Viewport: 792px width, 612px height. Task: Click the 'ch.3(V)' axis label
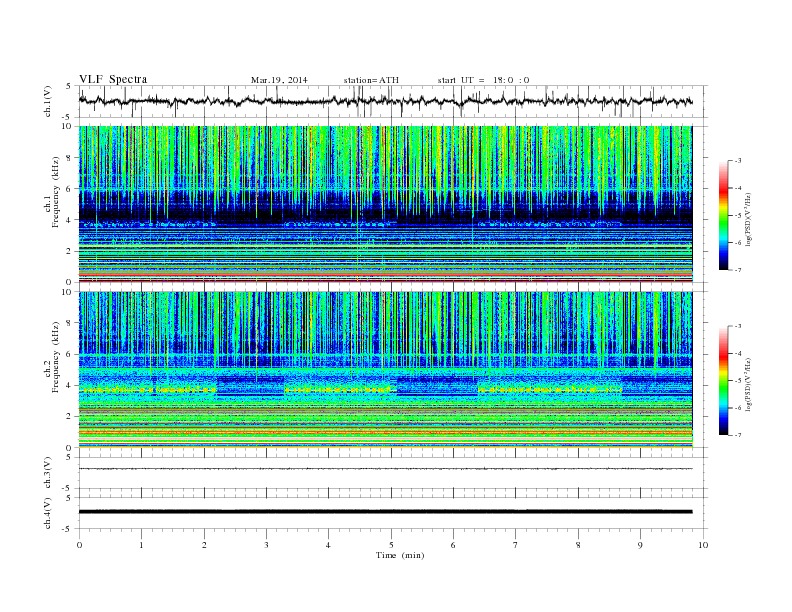pos(48,473)
